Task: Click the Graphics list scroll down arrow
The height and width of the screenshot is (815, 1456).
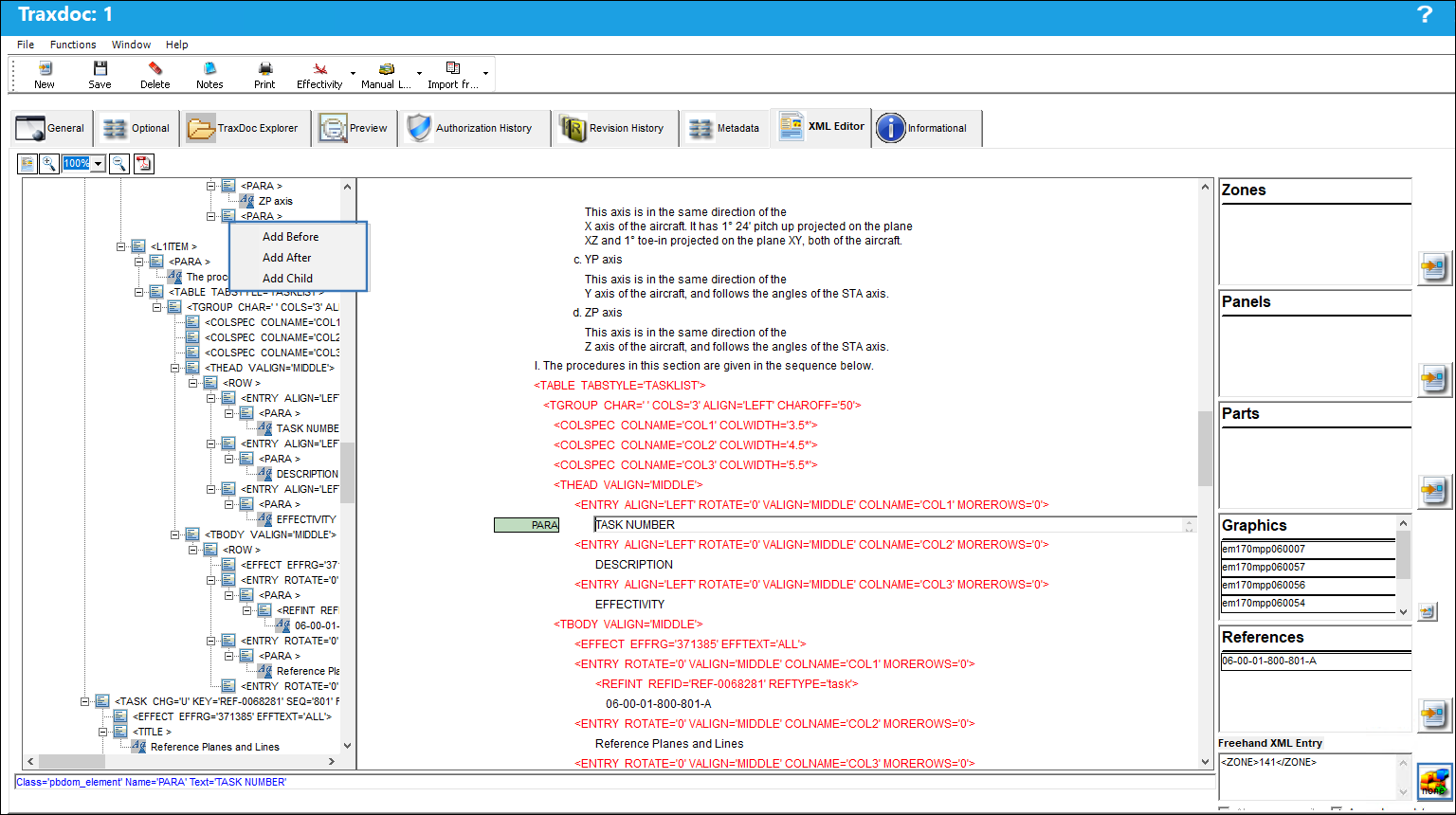Action: [x=1404, y=612]
